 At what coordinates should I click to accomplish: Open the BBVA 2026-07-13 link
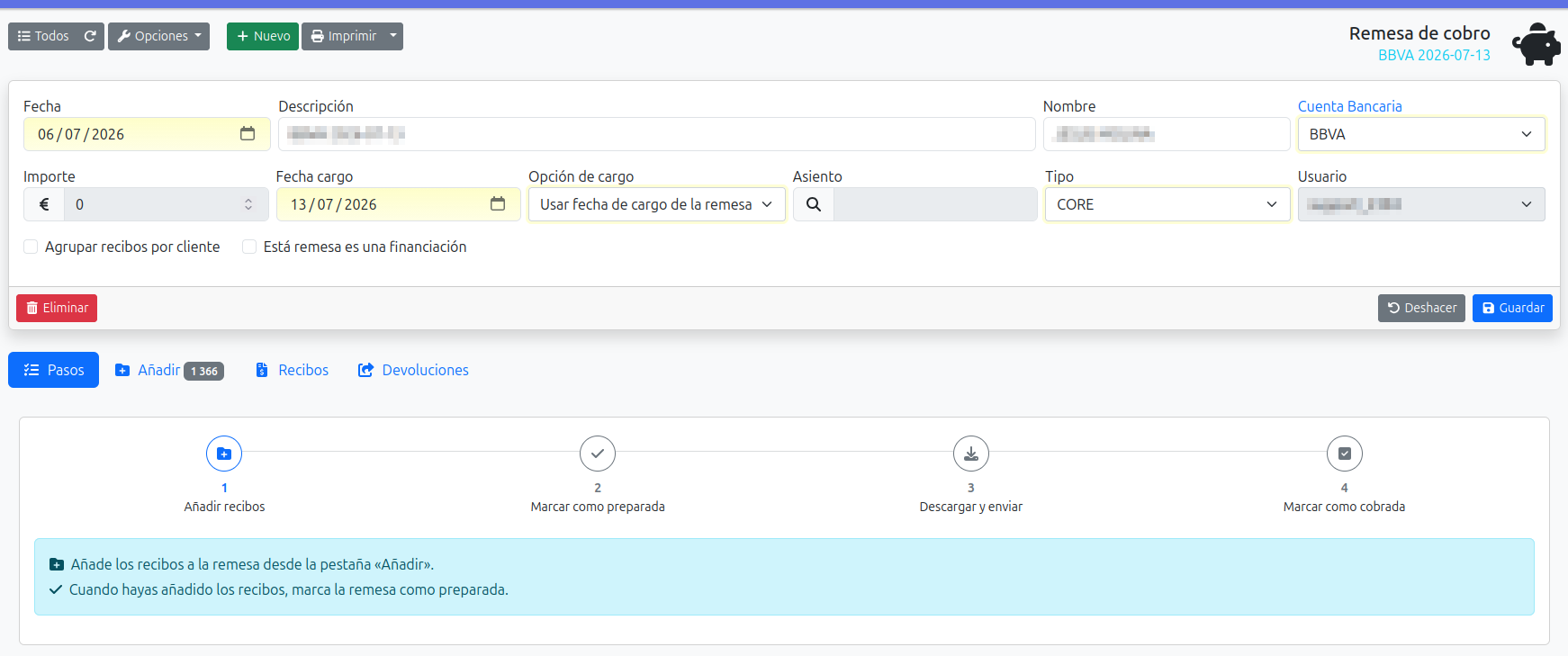coord(1434,55)
